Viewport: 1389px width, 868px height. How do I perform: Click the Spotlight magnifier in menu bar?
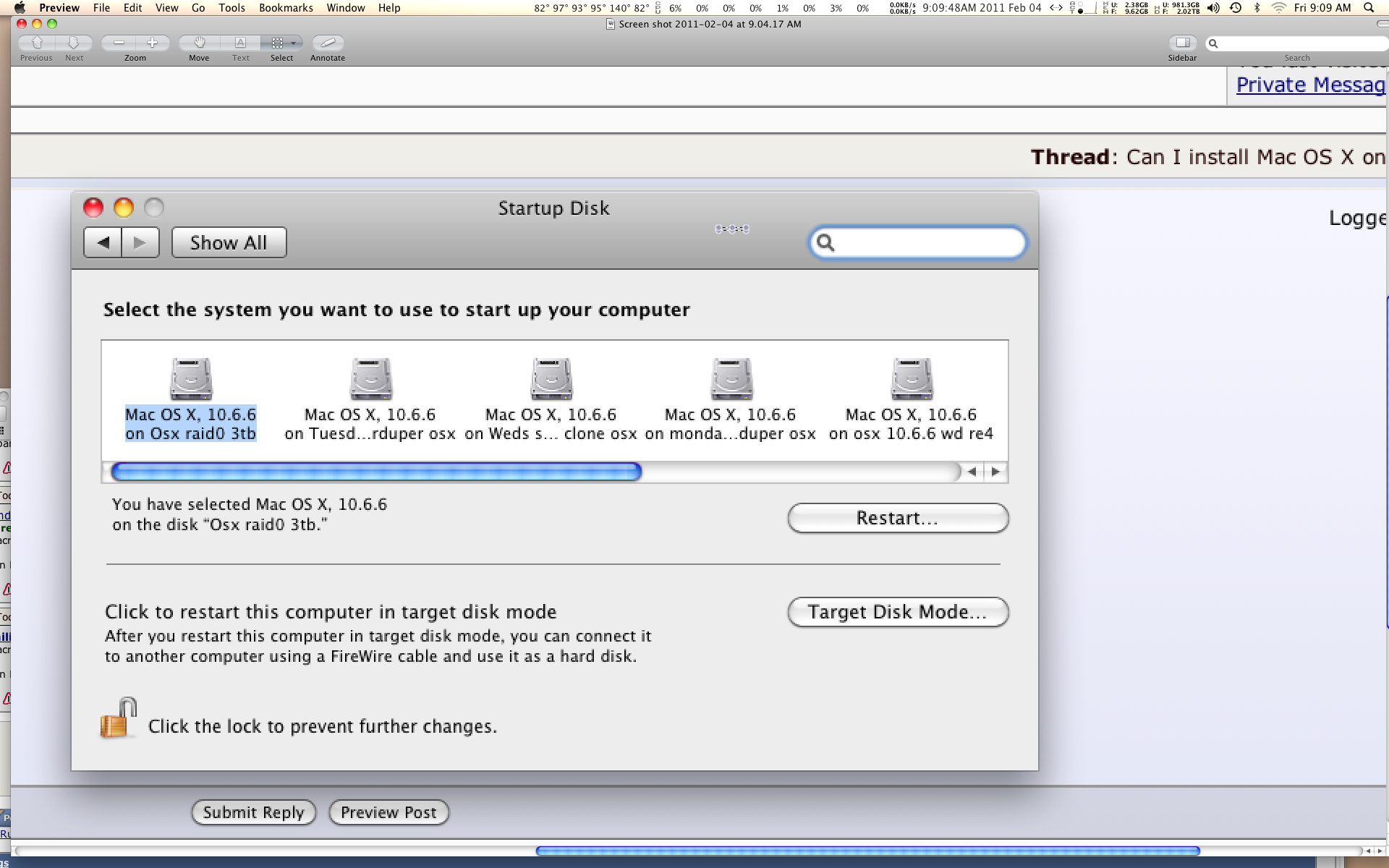point(1369,8)
